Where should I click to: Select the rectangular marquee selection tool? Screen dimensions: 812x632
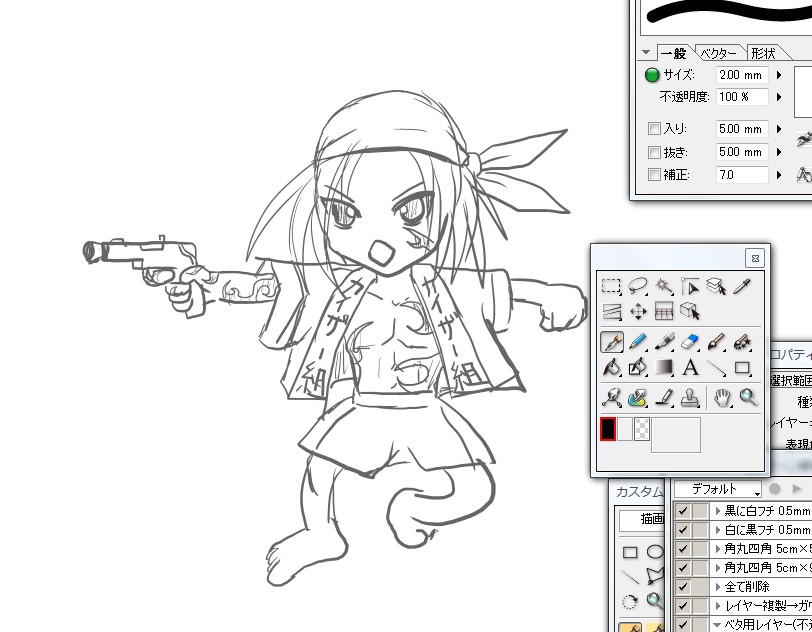click(611, 287)
